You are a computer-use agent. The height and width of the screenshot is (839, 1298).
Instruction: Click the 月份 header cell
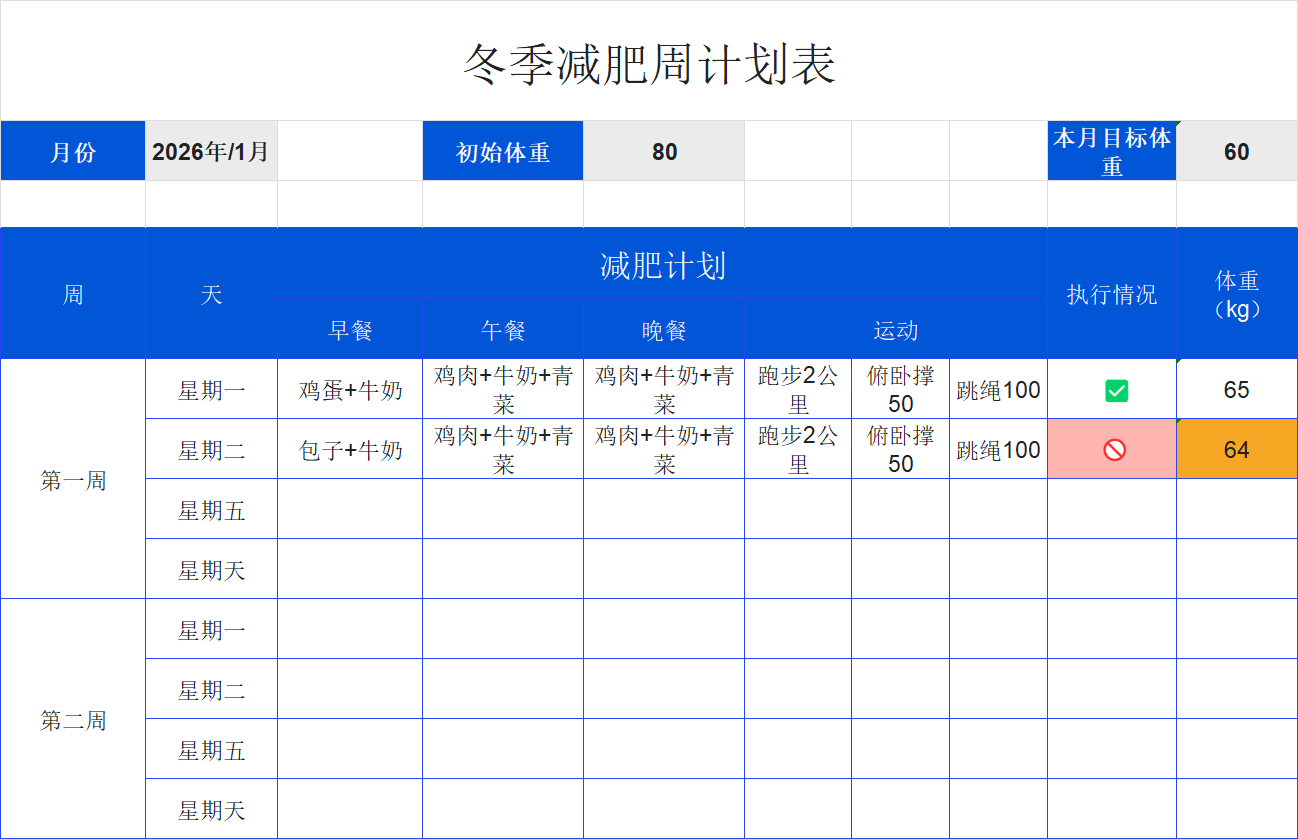coord(72,150)
